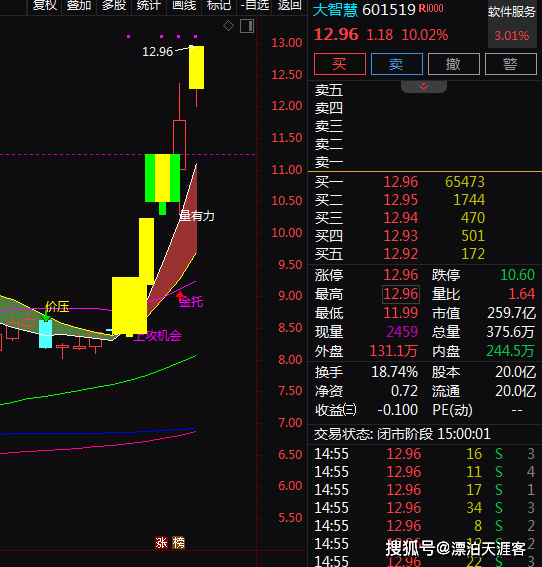542x567 pixels.
Task: Click the 13.00 price axis label
Action: (287, 43)
